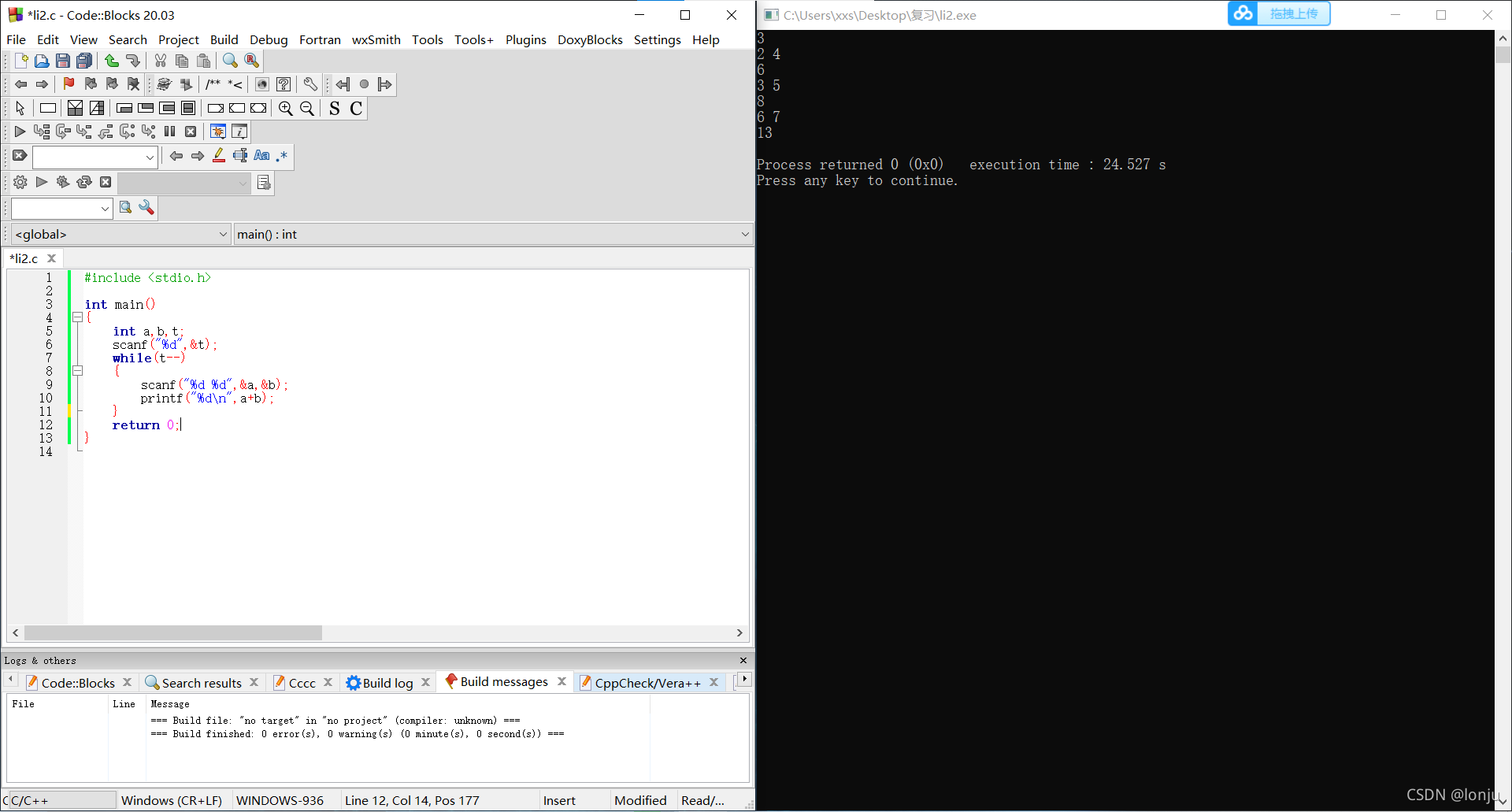Click the New file icon

pos(21,61)
